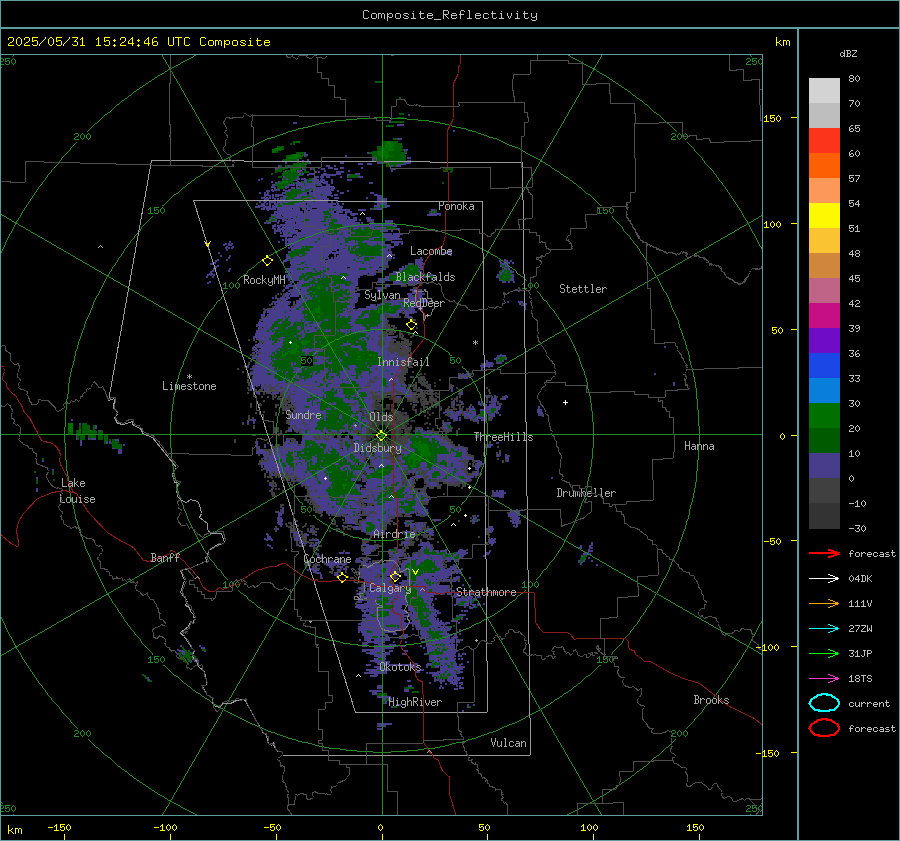
Task: Click the Sylvan label on the map
Action: point(382,295)
